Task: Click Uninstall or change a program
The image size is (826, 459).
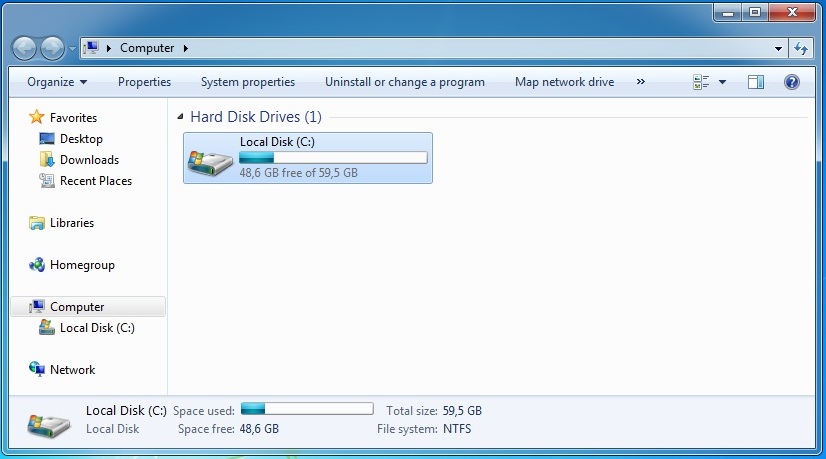Action: coord(405,82)
